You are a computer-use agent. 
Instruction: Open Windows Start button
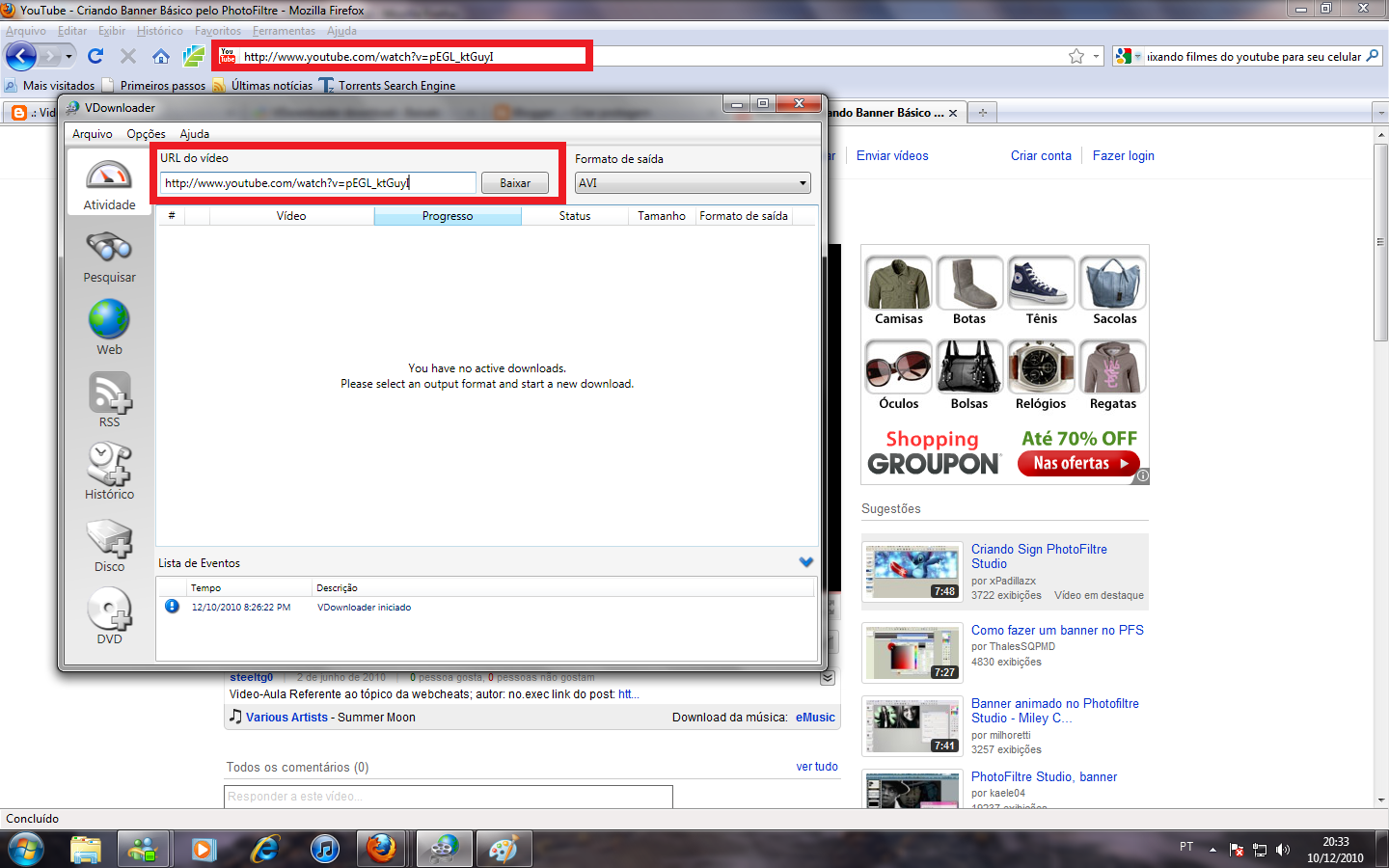[25, 850]
